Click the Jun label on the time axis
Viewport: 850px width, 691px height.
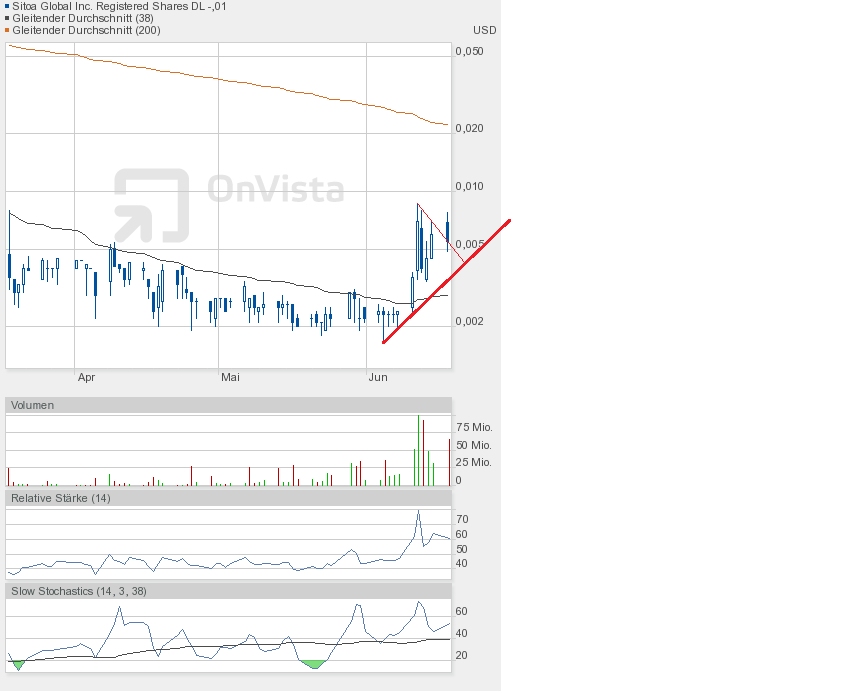378,377
